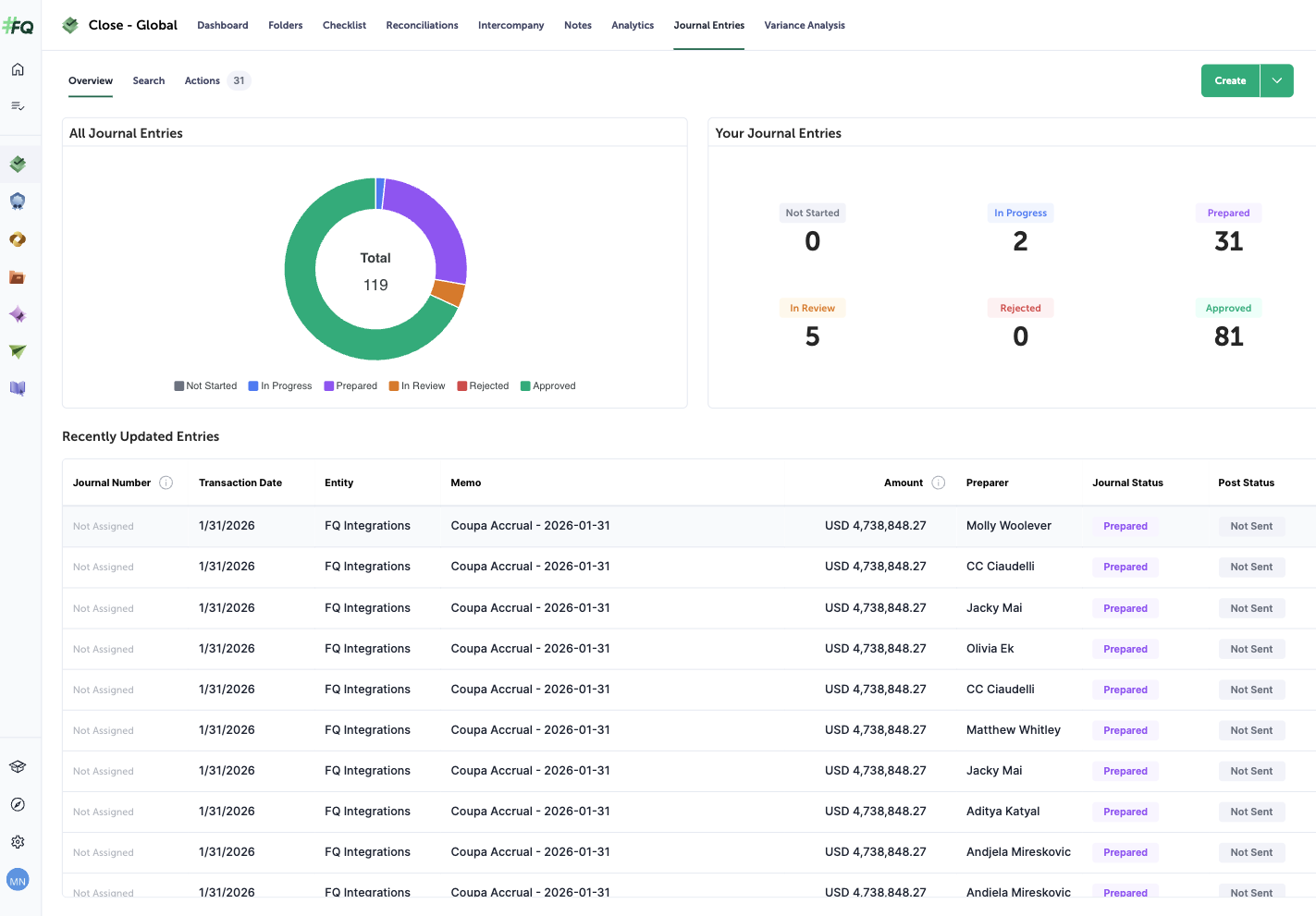Toggle the Approved legend item in chart
1316x916 pixels.
click(x=547, y=385)
